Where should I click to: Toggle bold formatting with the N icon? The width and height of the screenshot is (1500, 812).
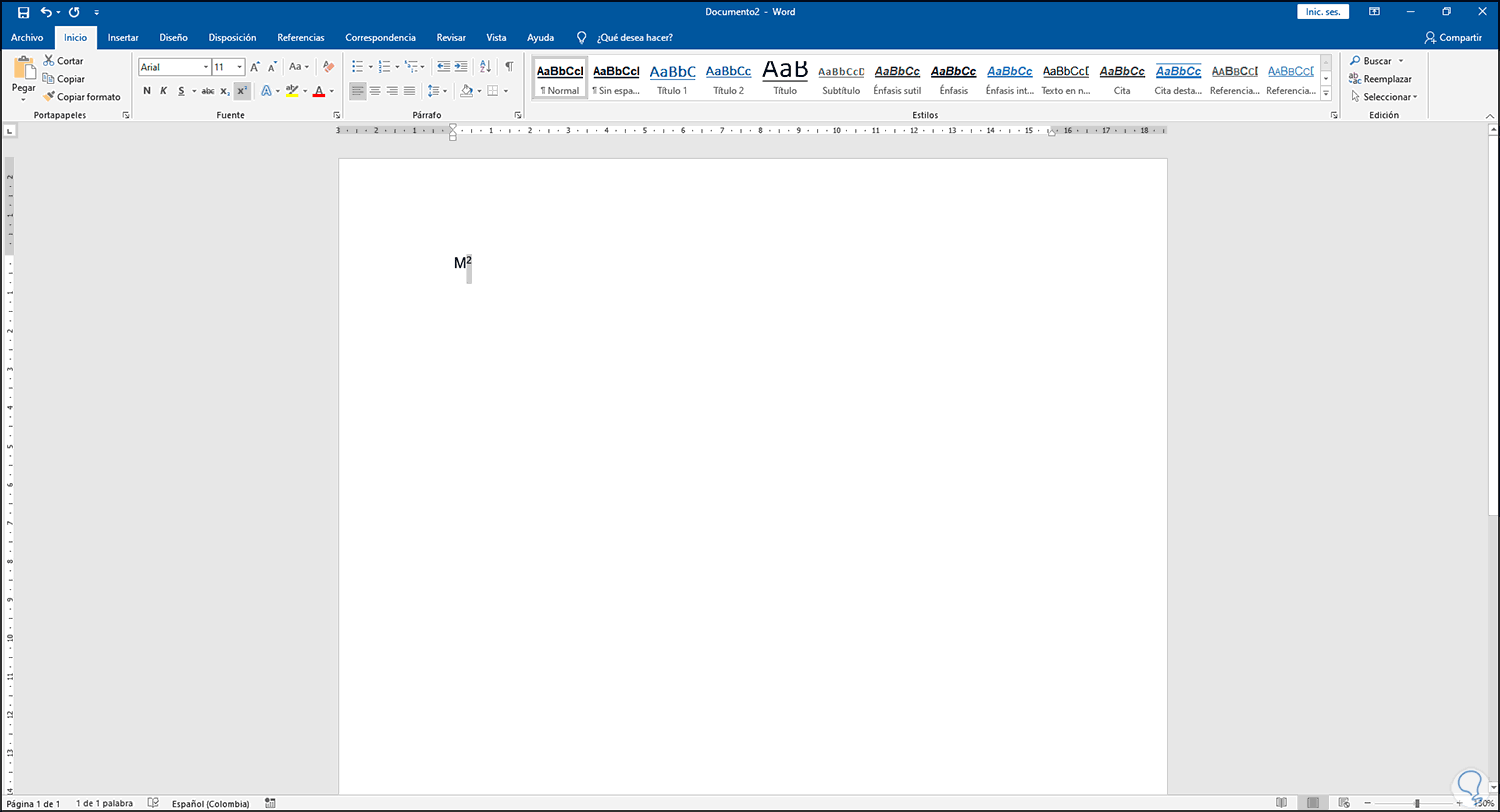[148, 90]
